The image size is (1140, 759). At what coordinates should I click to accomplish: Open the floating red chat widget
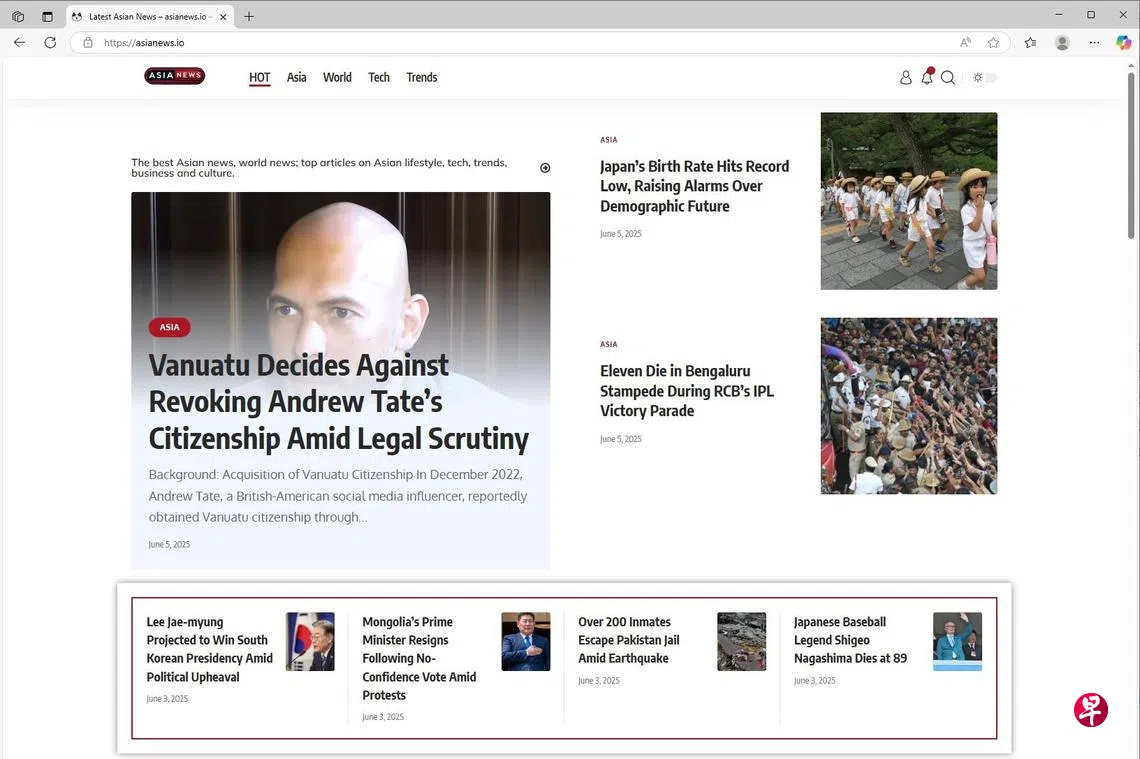pyautogui.click(x=1090, y=709)
